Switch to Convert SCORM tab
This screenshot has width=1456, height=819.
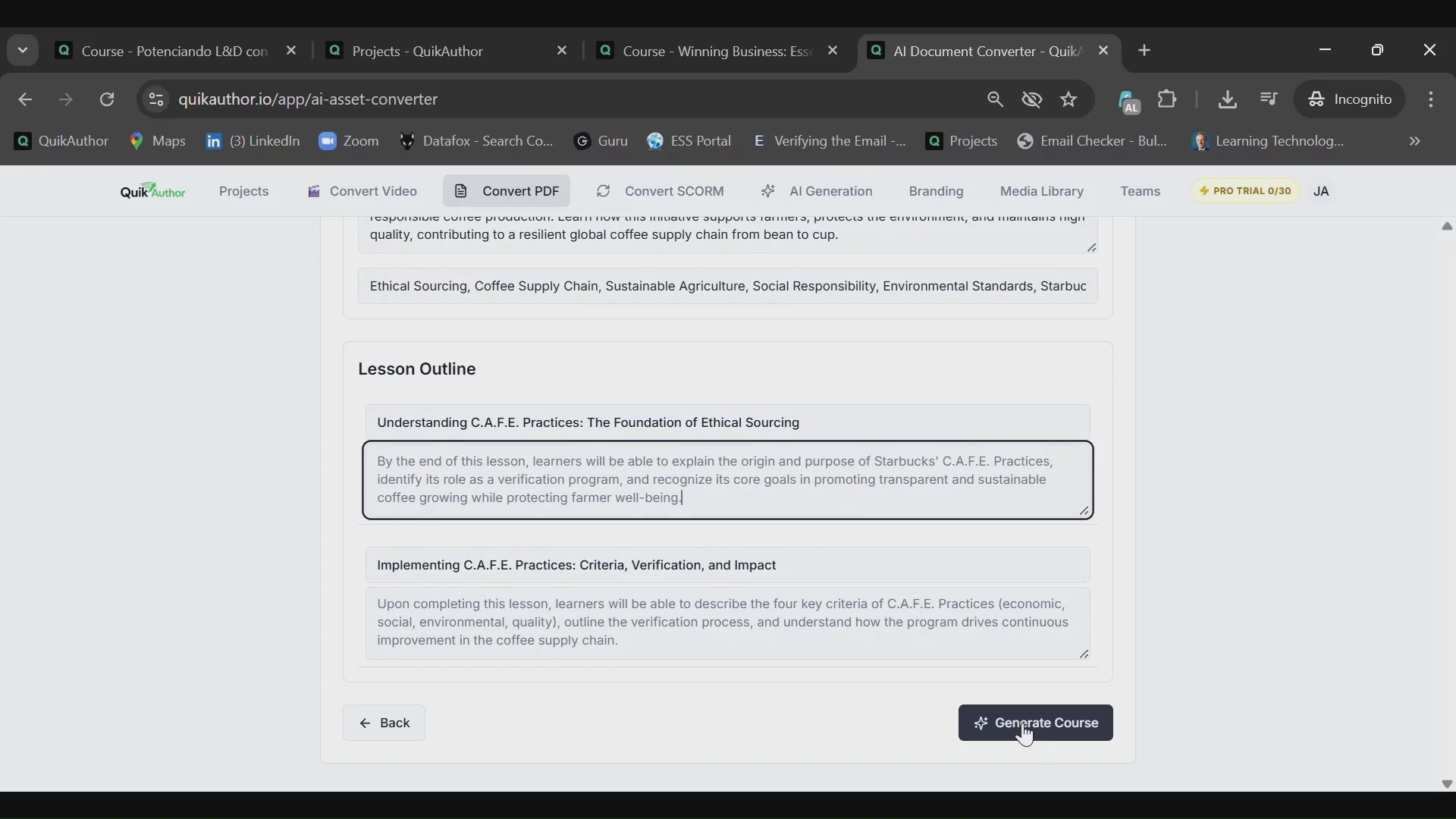pyautogui.click(x=661, y=192)
